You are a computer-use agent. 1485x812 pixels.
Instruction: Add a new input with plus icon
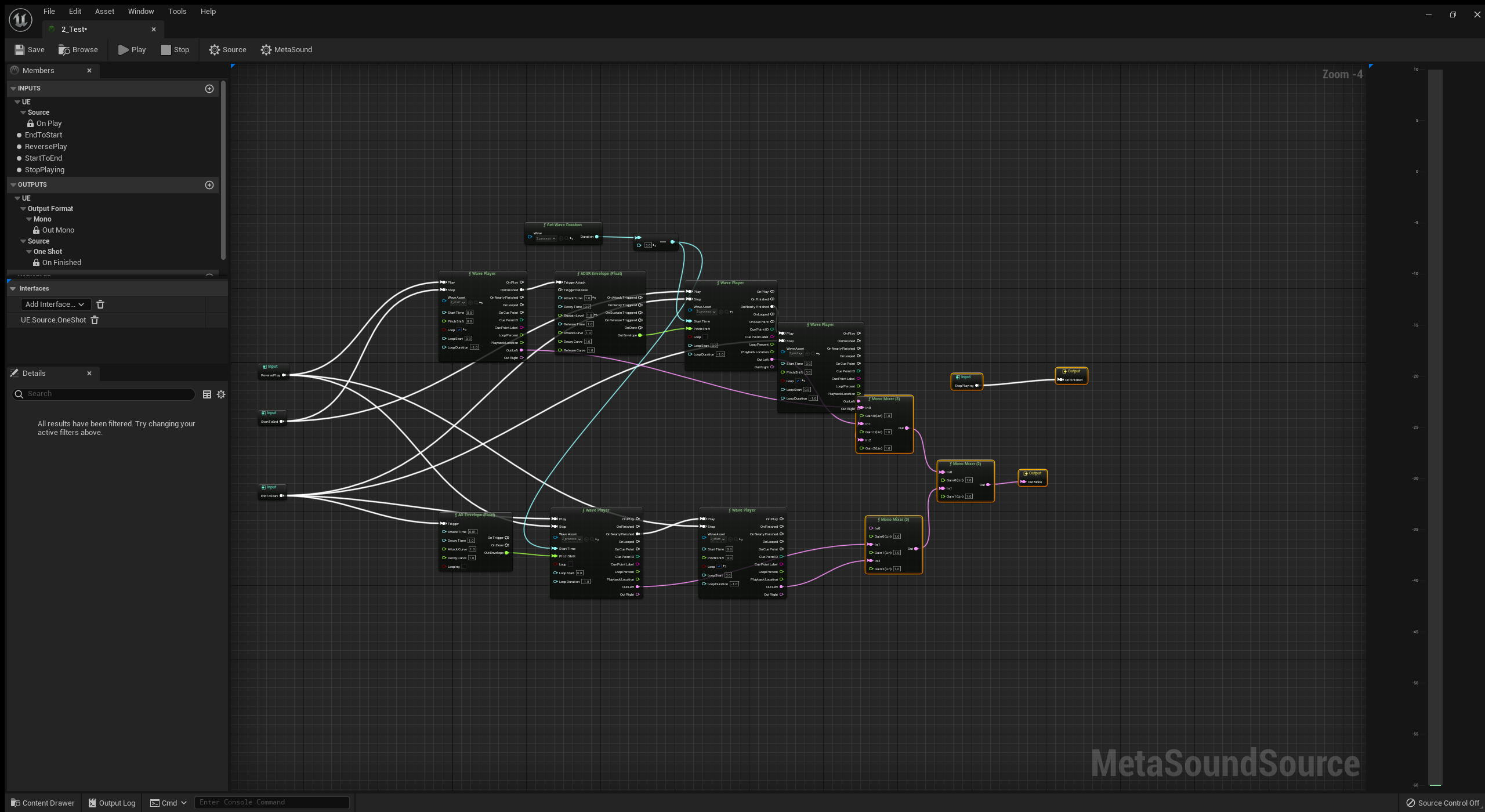(x=209, y=89)
